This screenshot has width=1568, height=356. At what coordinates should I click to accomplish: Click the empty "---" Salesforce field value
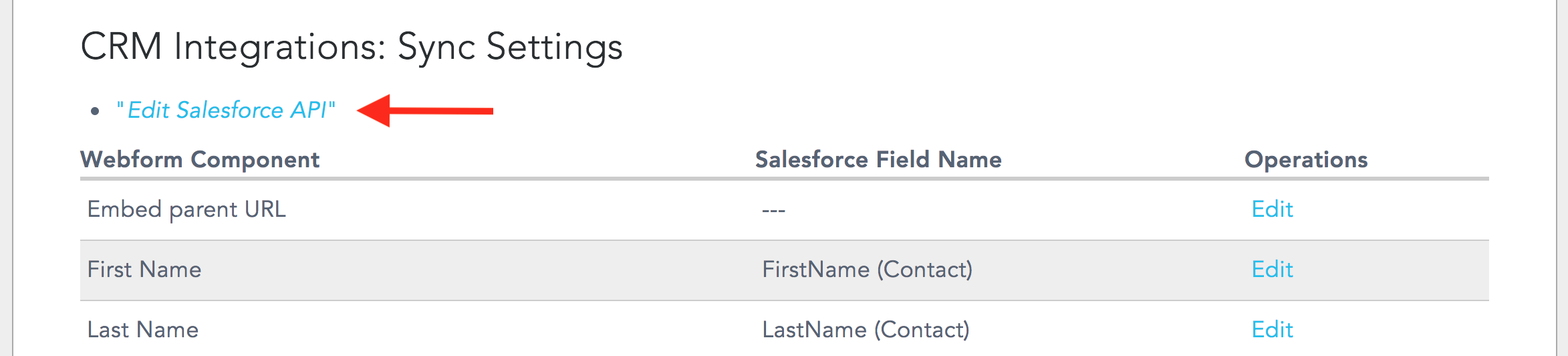coord(773,211)
